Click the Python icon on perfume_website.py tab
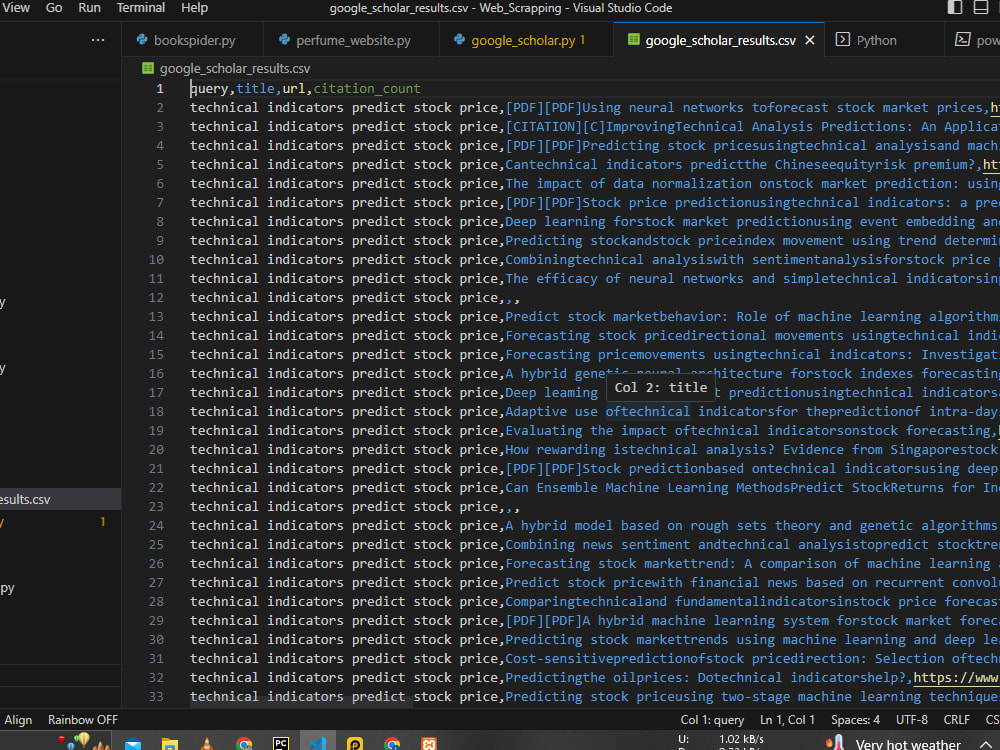Image resolution: width=1000 pixels, height=750 pixels. click(x=284, y=40)
